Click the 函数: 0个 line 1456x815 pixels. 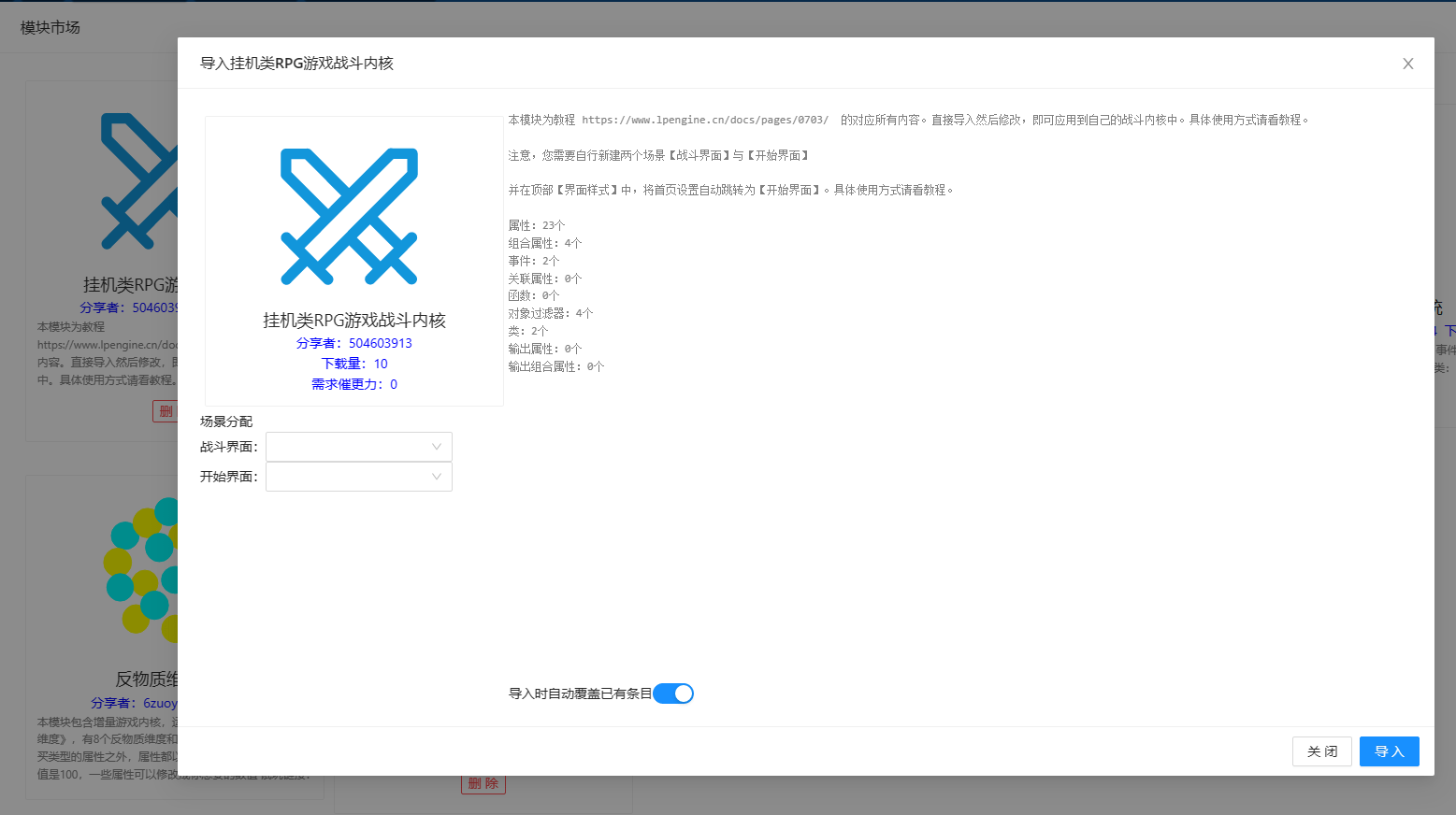[534, 295]
